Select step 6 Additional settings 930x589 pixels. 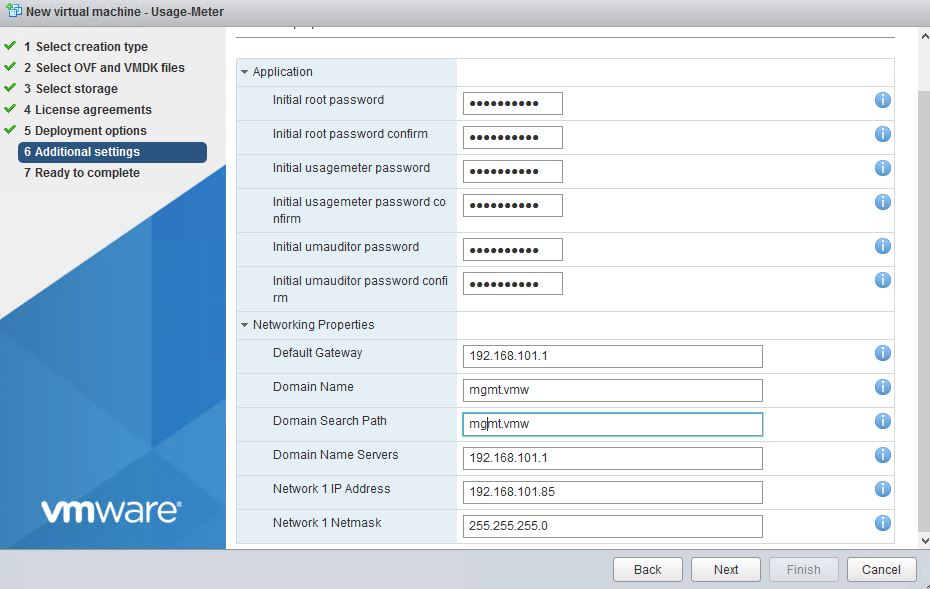(x=113, y=152)
